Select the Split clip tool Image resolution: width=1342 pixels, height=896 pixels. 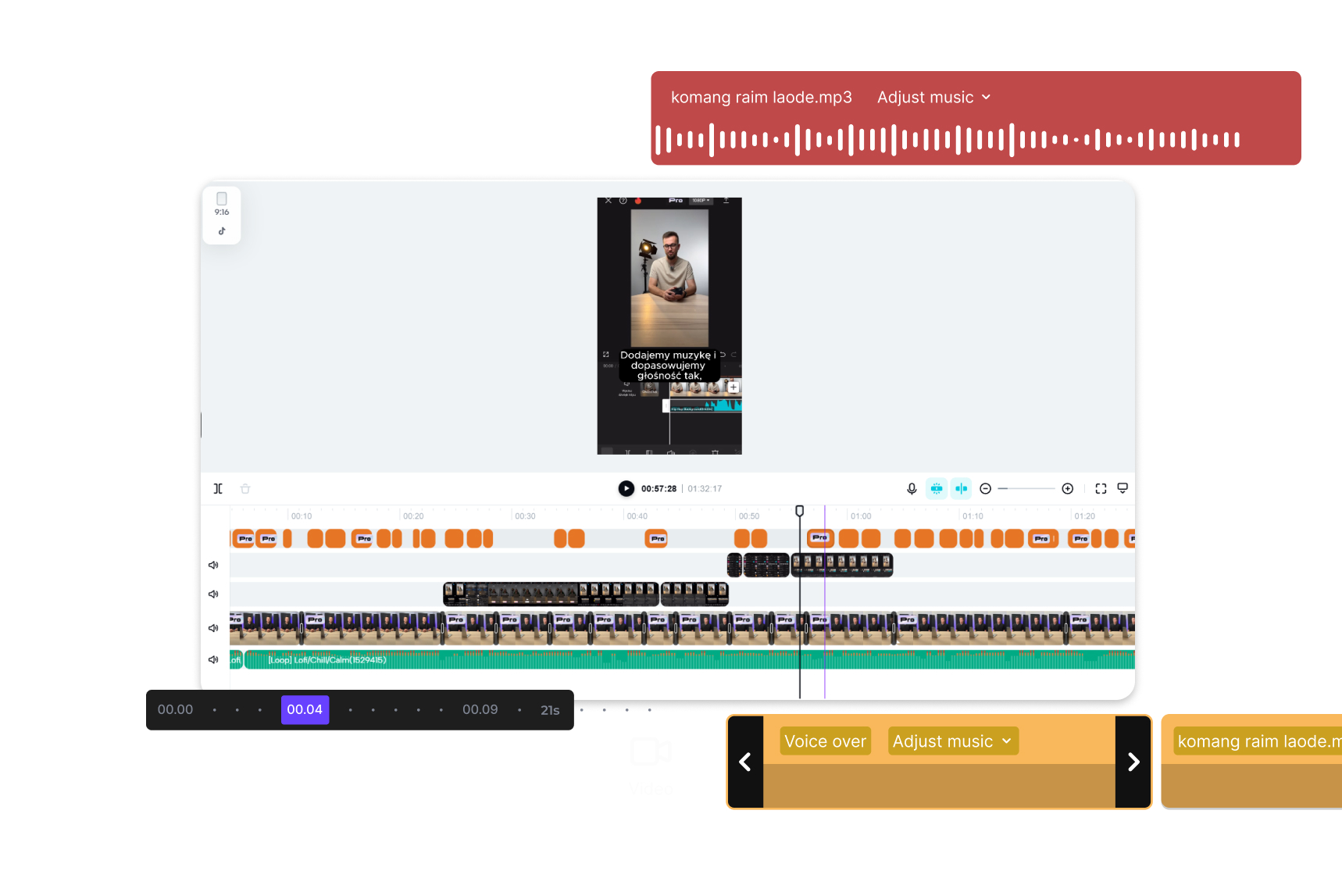218,489
